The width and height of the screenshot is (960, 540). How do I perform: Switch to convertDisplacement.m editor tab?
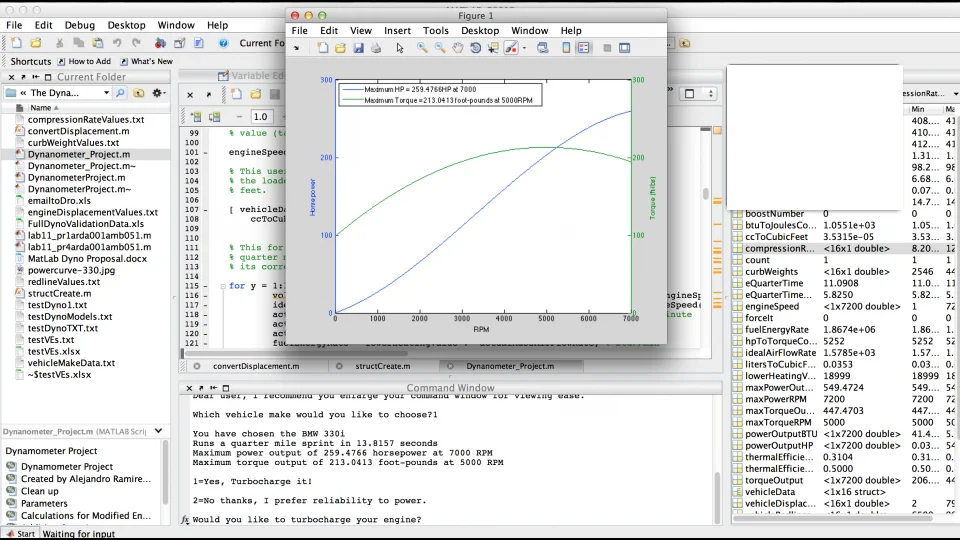point(256,366)
